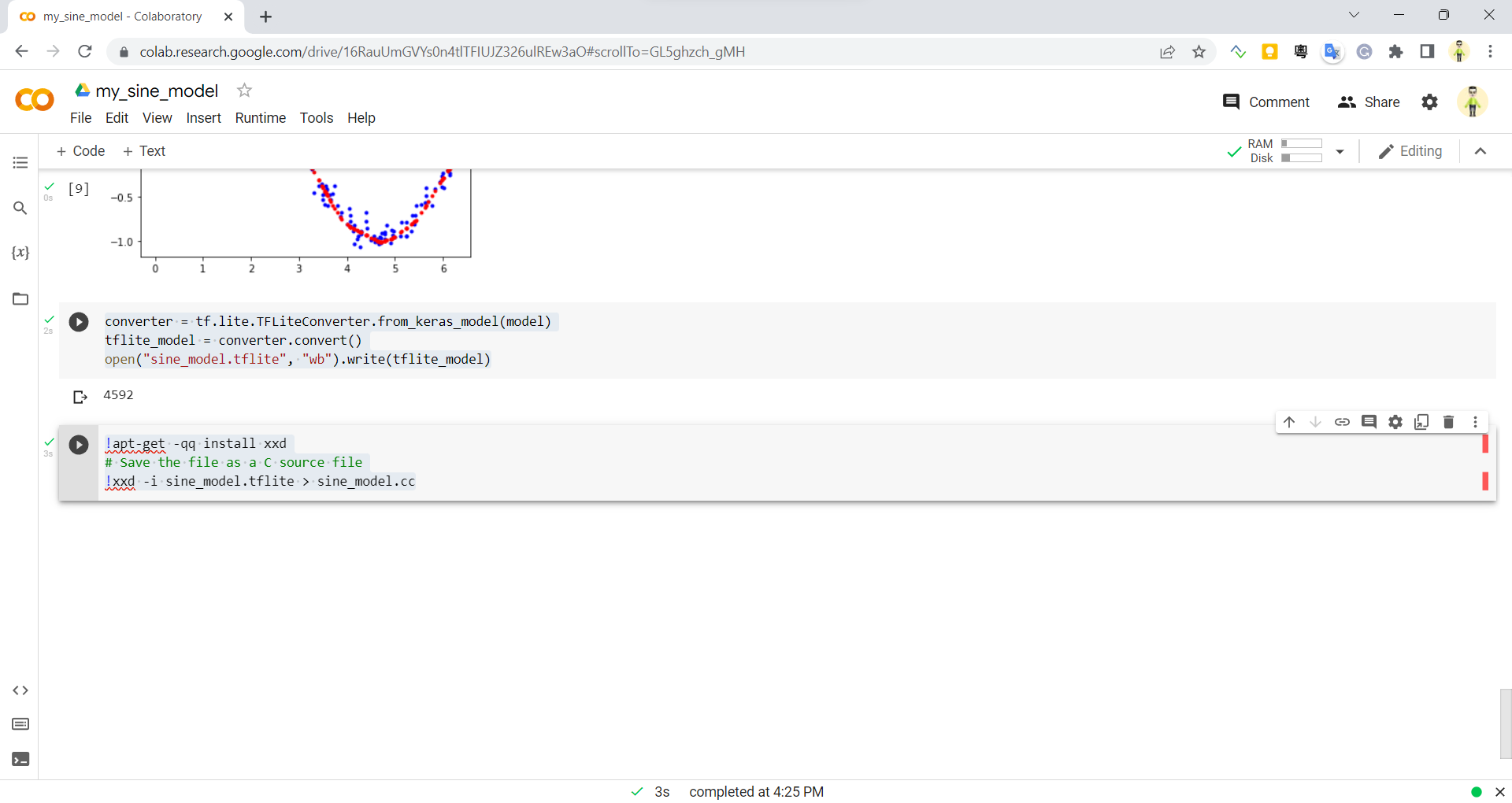Click the RAM usage bar
The height and width of the screenshot is (803, 1512).
pos(1301,144)
